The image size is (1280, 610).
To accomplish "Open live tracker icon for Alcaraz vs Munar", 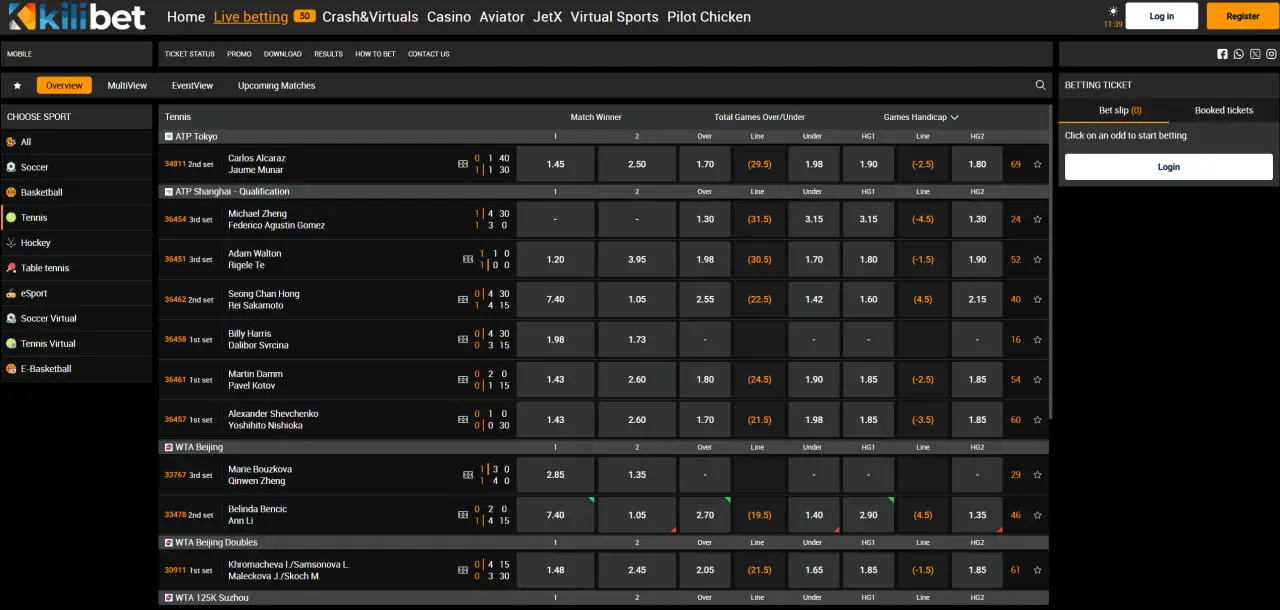I will (463, 164).
